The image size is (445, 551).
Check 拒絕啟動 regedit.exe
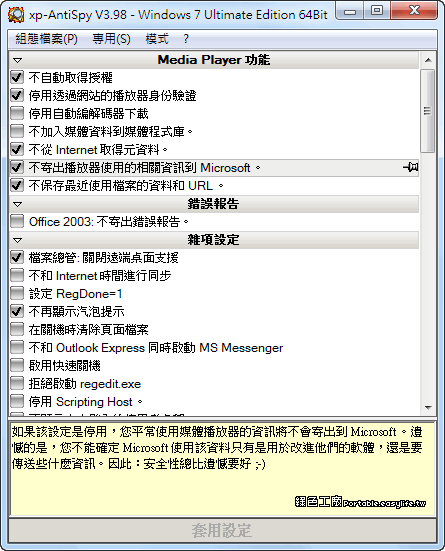point(17,383)
